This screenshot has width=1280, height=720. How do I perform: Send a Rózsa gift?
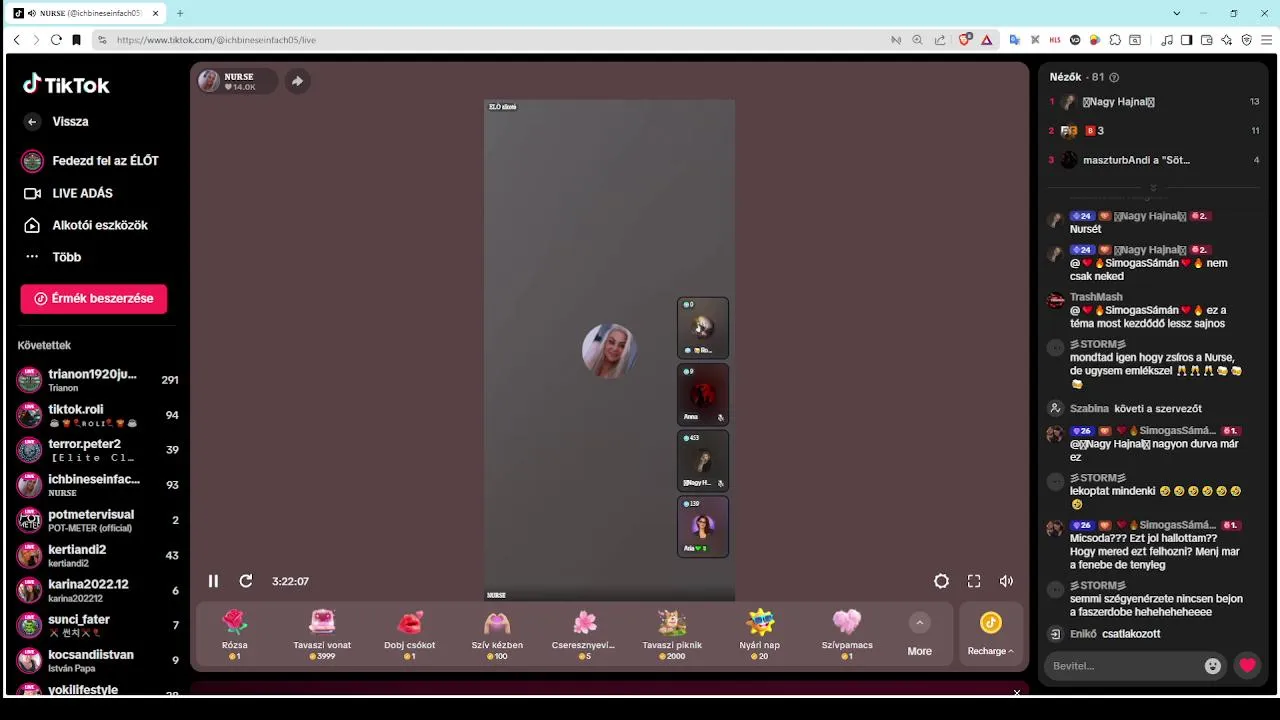pos(235,634)
